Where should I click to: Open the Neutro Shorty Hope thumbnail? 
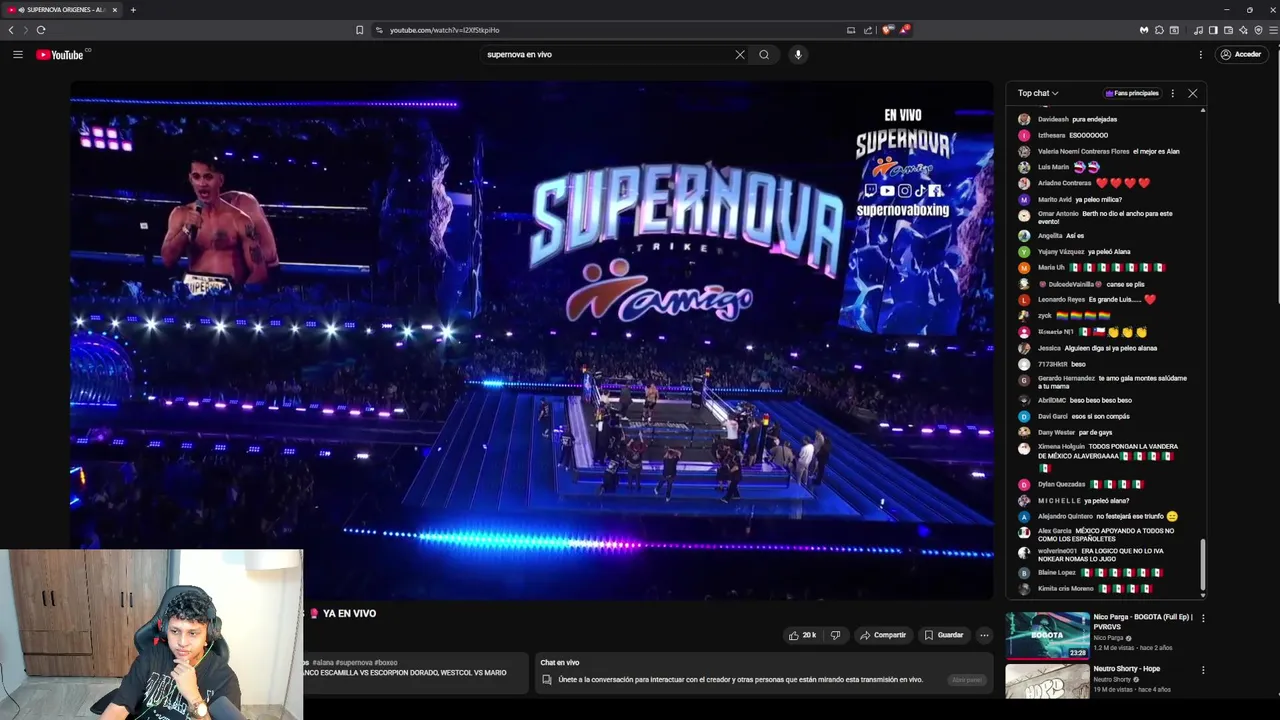coord(1047,682)
